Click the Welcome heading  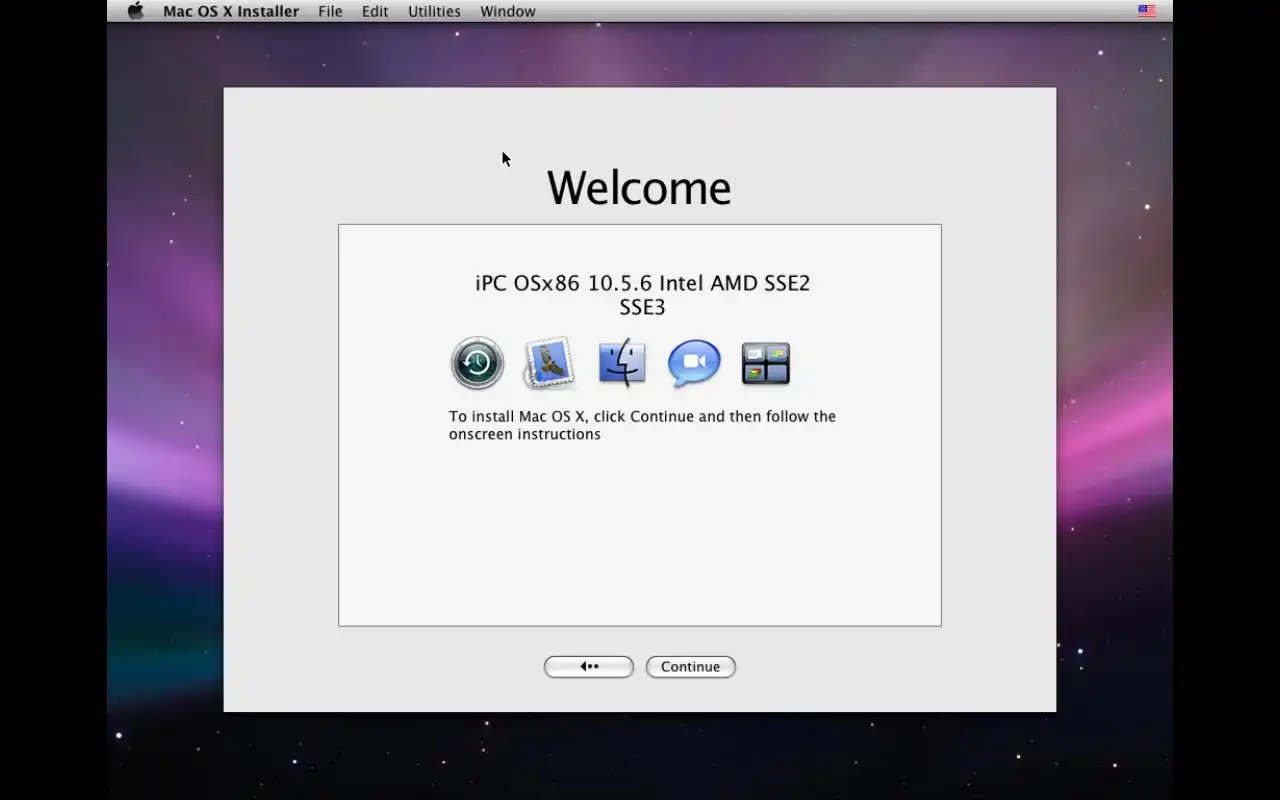point(639,188)
